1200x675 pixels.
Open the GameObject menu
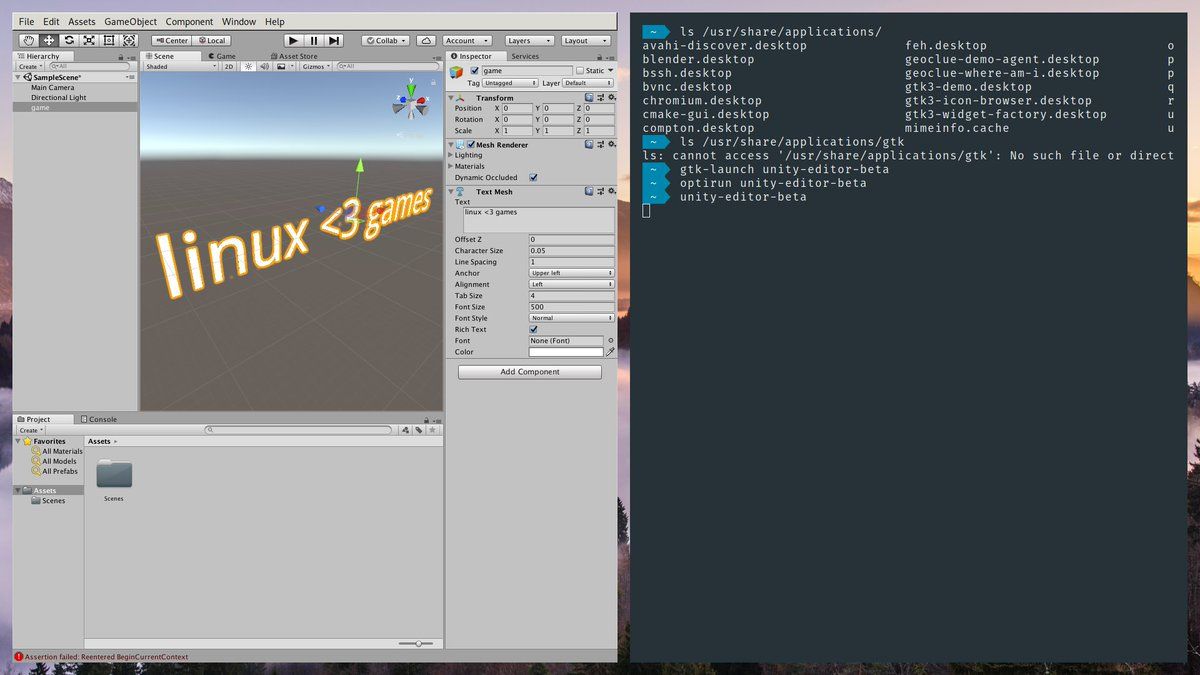[130, 22]
